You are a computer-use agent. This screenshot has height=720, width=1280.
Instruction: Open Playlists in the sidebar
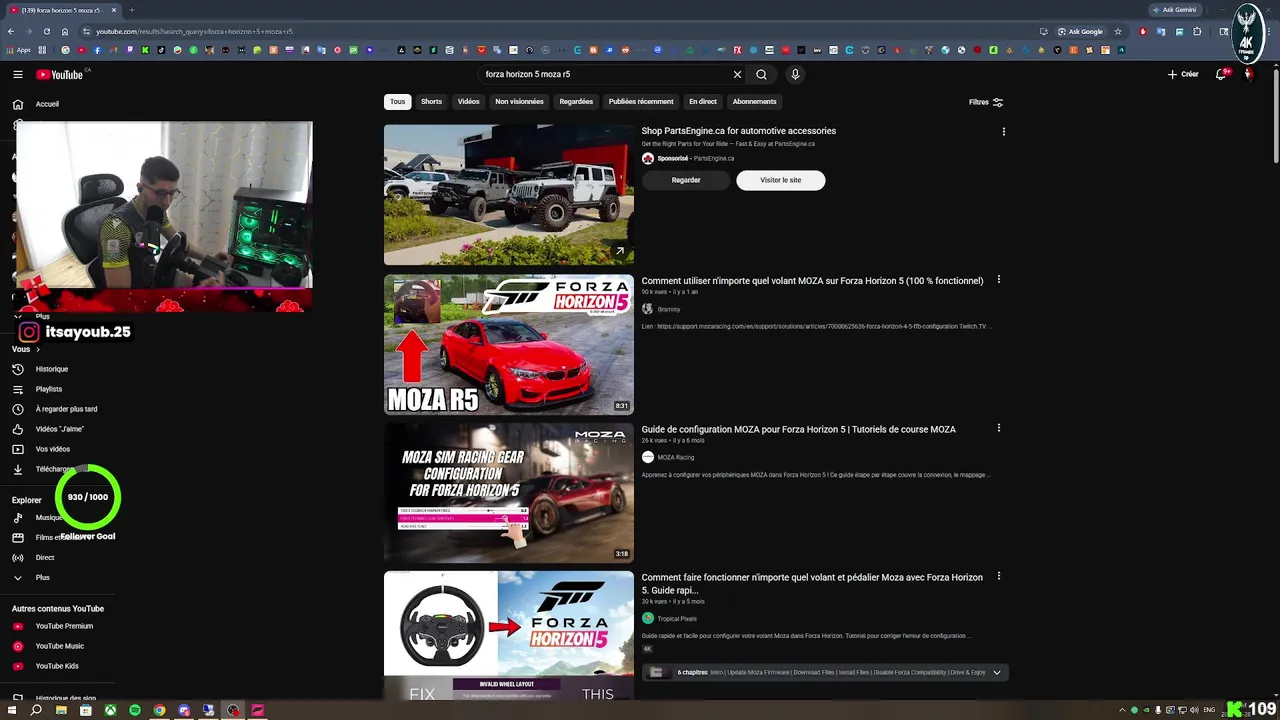pos(49,389)
